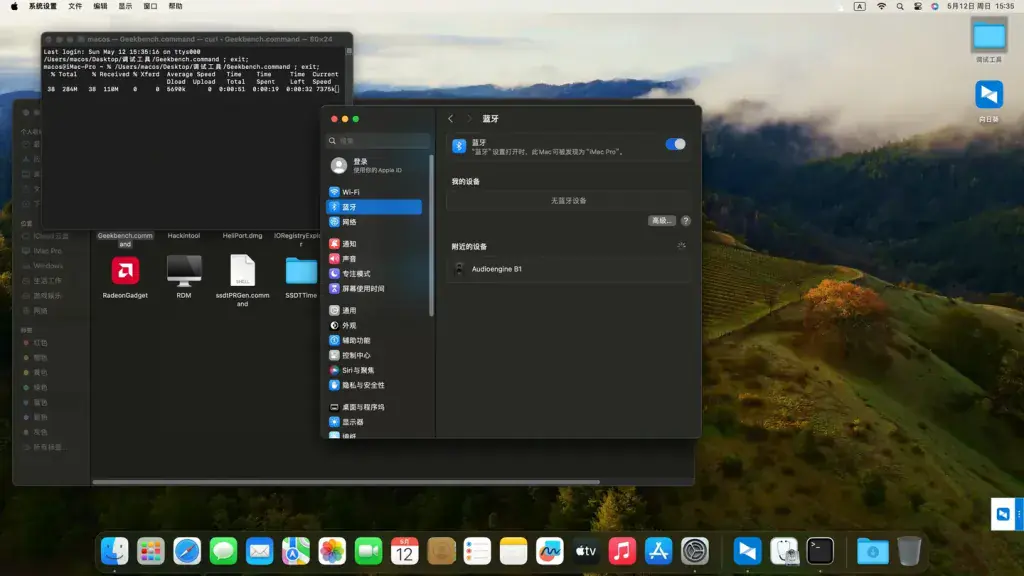Open the 帮助 menu
The height and width of the screenshot is (576, 1024).
pos(175,7)
